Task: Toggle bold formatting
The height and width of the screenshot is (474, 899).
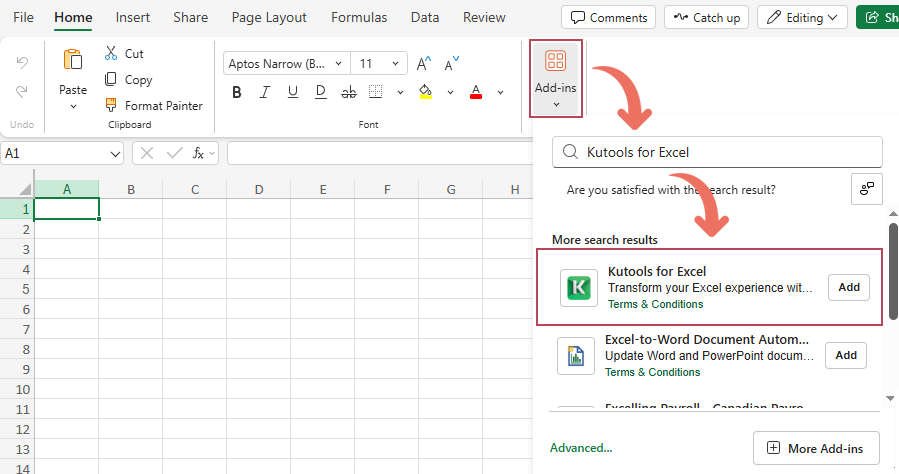Action: click(237, 92)
